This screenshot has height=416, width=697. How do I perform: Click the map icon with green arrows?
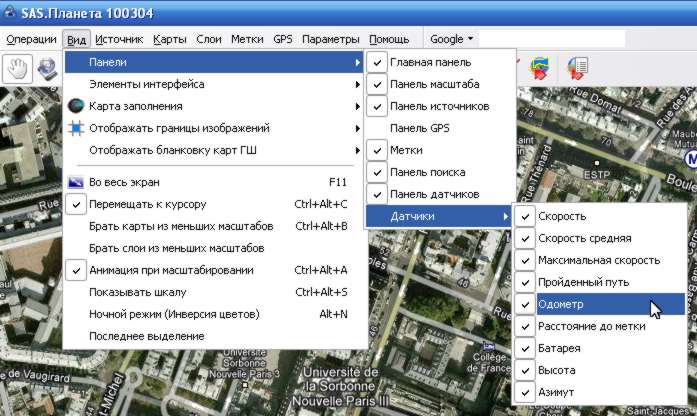pyautogui.click(x=540, y=68)
